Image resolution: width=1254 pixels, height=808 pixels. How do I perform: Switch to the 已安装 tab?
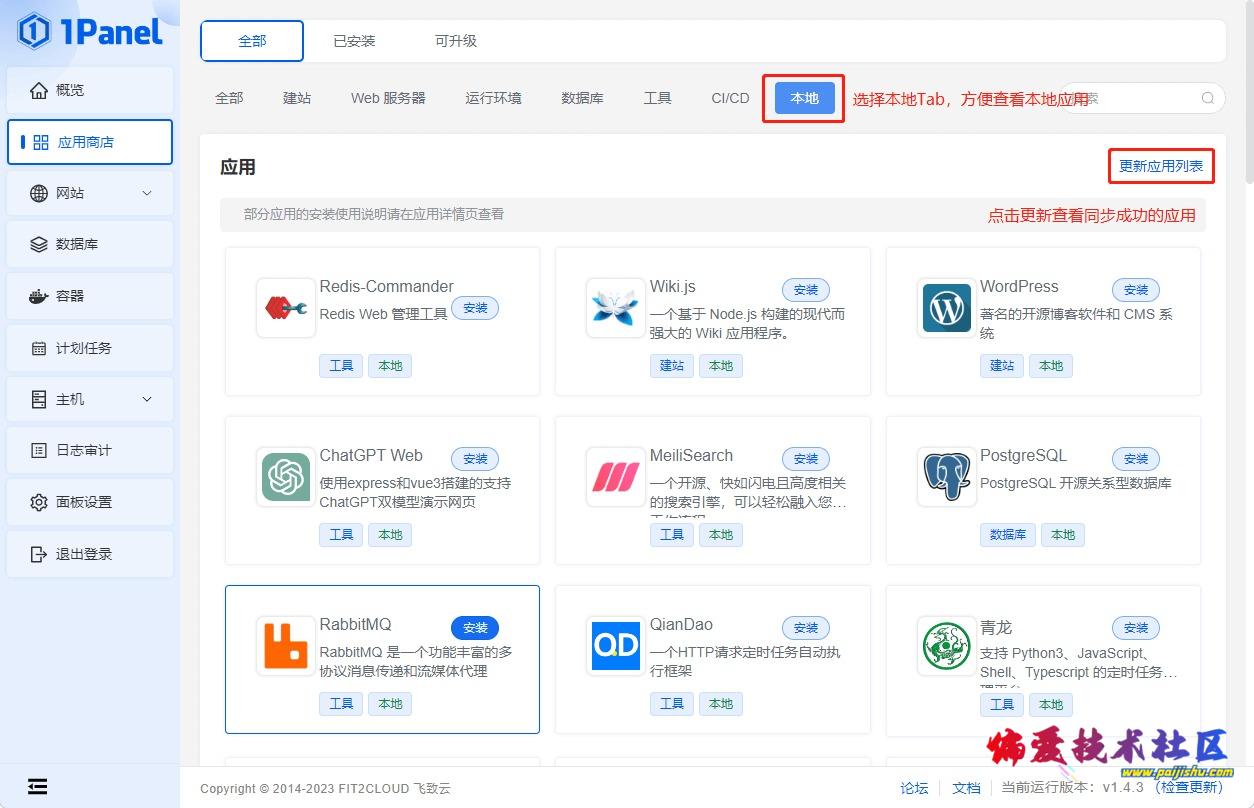[354, 41]
